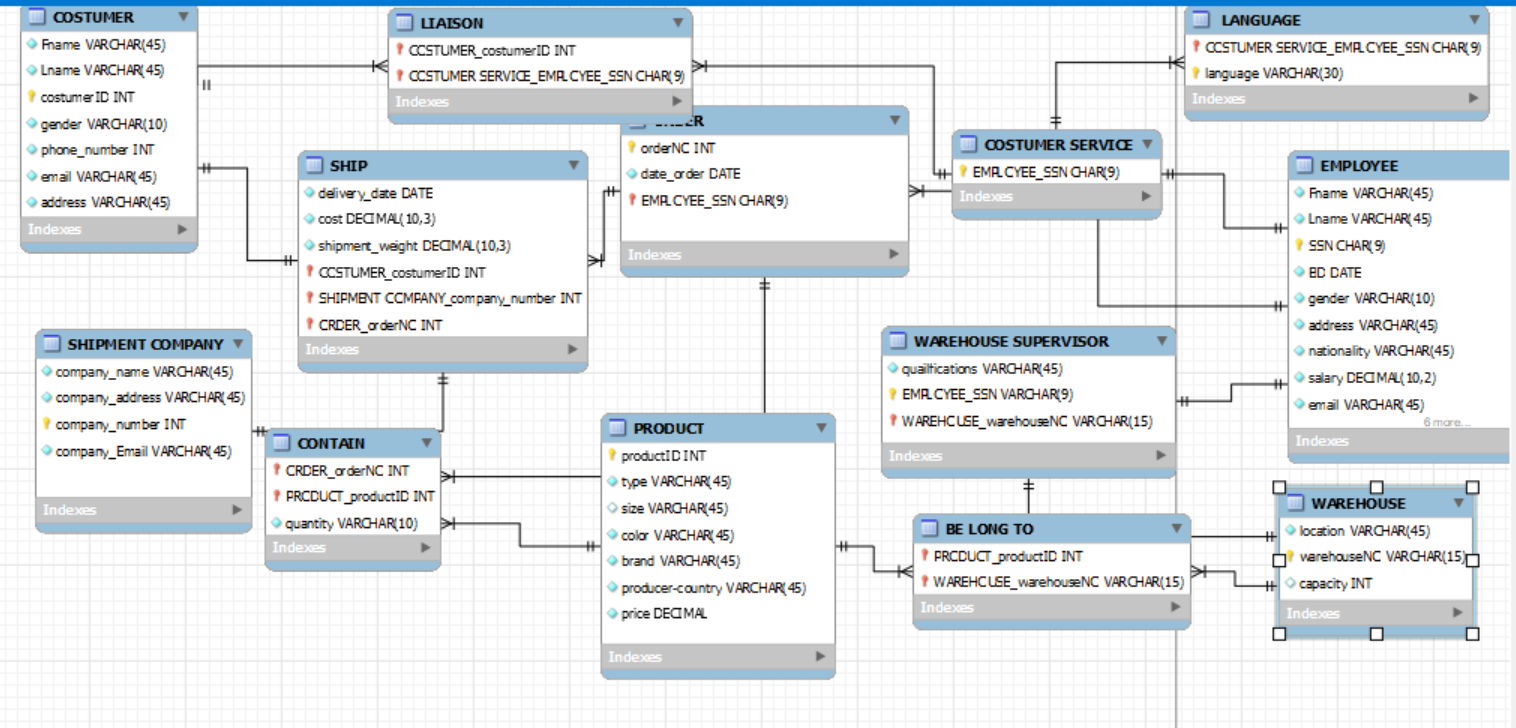Click the CONTAIN table icon

point(281,443)
